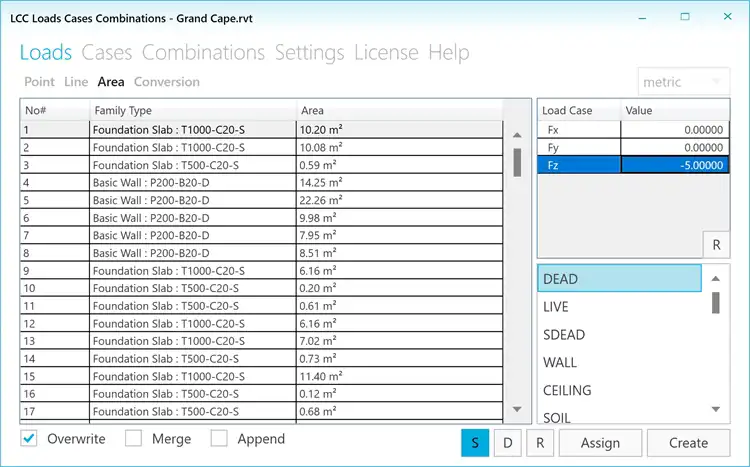
Task: Click the table scroll-up arrow
Action: 517,136
